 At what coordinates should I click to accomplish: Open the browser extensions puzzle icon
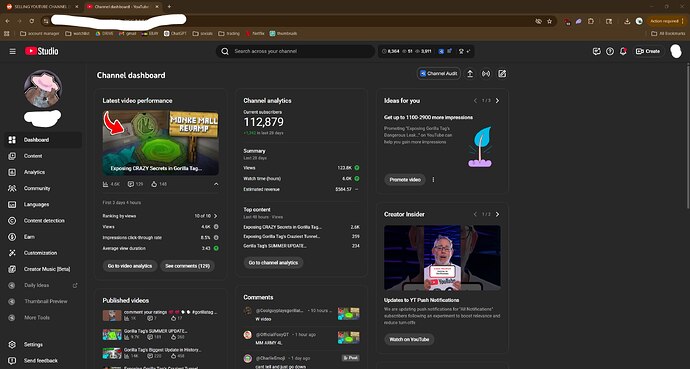pos(591,21)
